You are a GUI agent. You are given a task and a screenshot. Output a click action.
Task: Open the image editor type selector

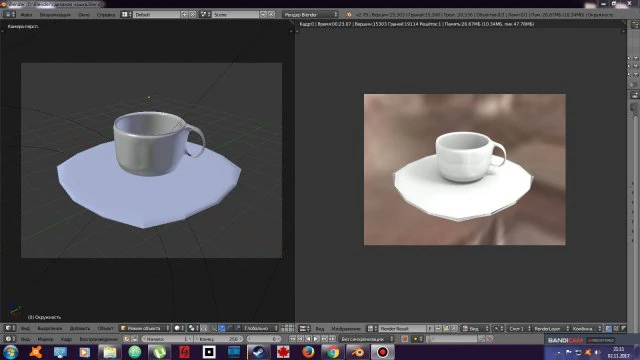pyautogui.click(x=305, y=328)
